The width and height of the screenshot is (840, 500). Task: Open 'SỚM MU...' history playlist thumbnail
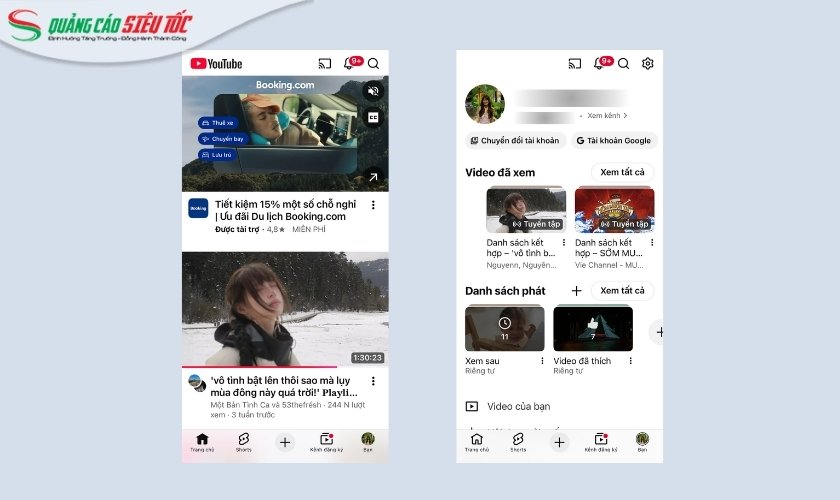(614, 210)
